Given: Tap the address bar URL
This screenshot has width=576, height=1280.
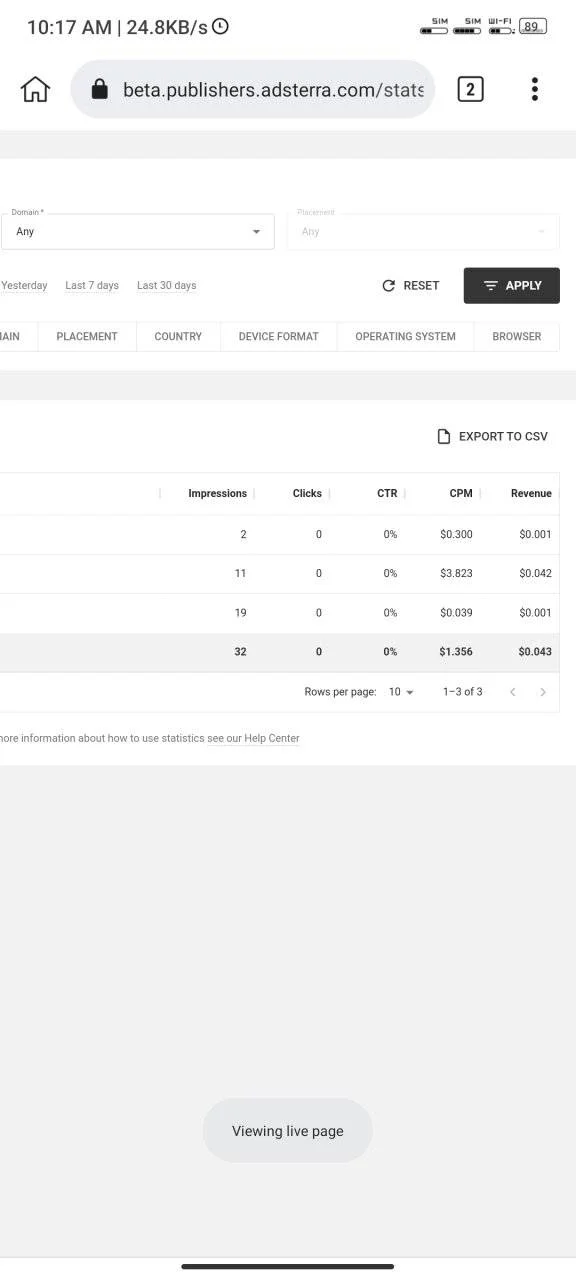Looking at the screenshot, I should (x=273, y=90).
